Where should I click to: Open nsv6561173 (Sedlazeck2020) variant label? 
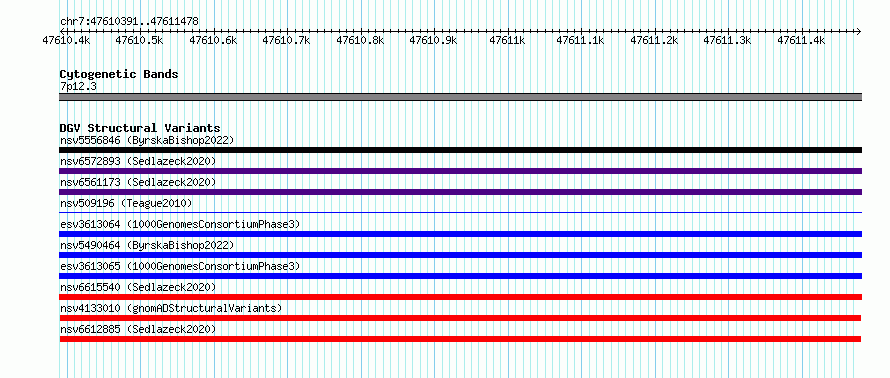138,182
